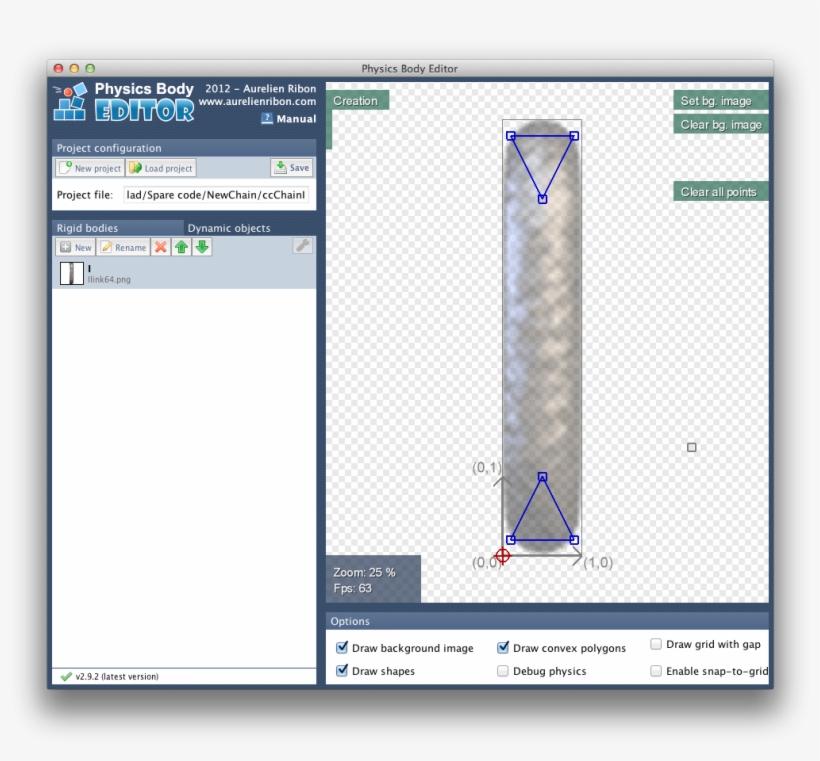Add a new rigid body
Viewport: 820px width, 761px height.
pos(75,247)
